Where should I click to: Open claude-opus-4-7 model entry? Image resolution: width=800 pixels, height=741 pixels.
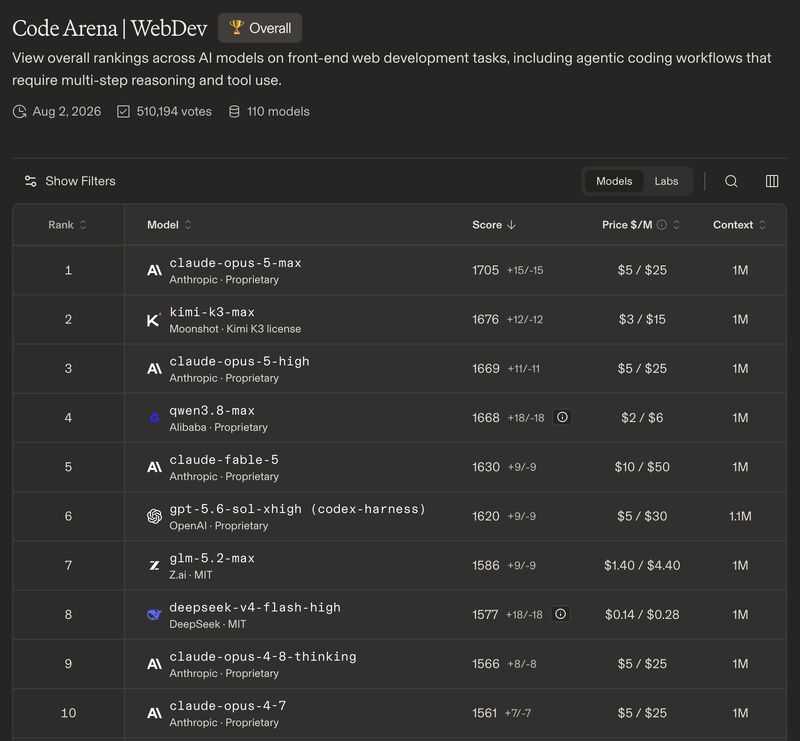228,706
